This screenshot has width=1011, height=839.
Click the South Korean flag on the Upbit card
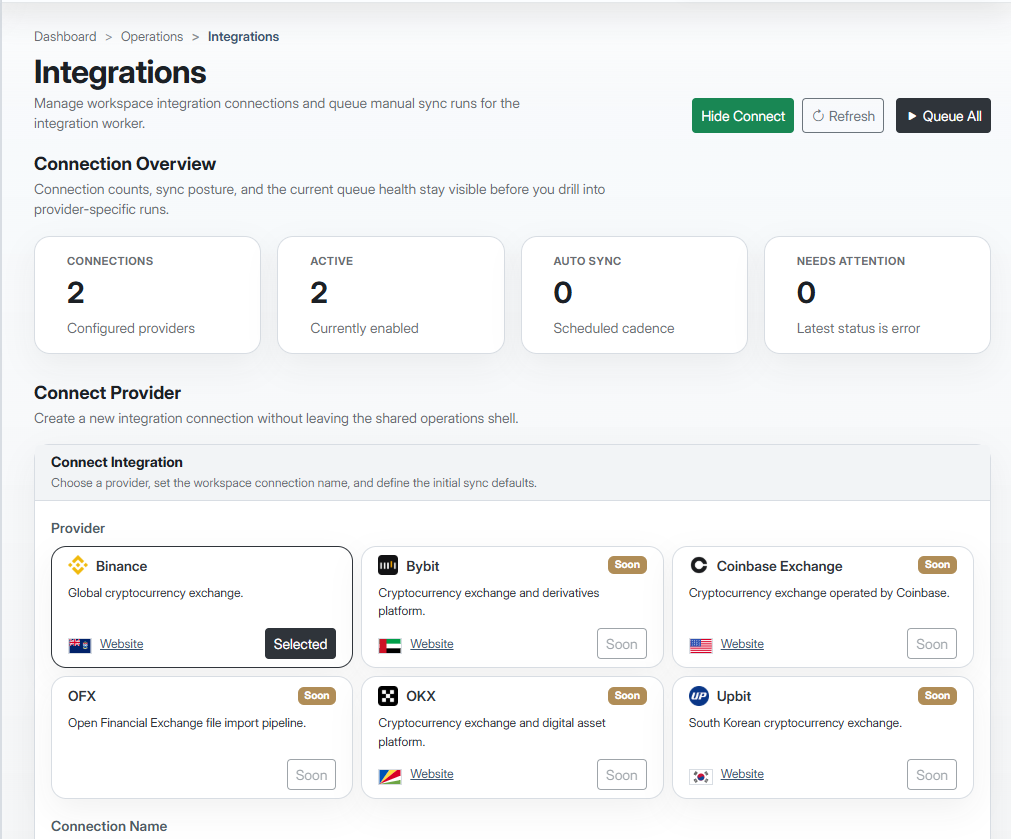tap(703, 774)
